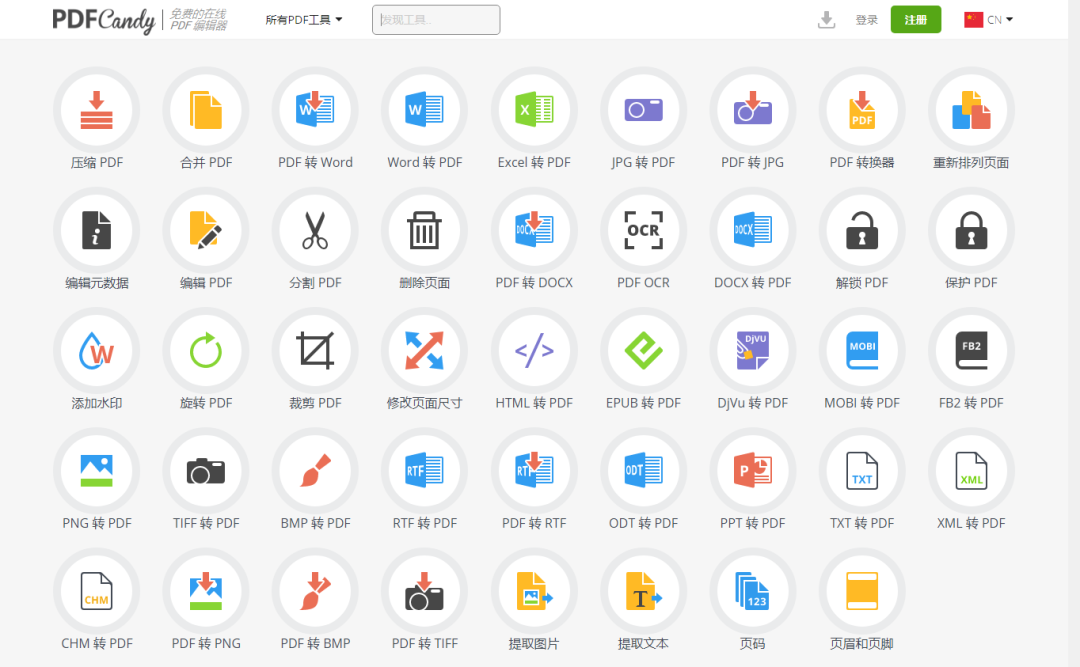This screenshot has width=1080, height=667.
Task: Open the 合并 PDF merge tool
Action: point(206,110)
